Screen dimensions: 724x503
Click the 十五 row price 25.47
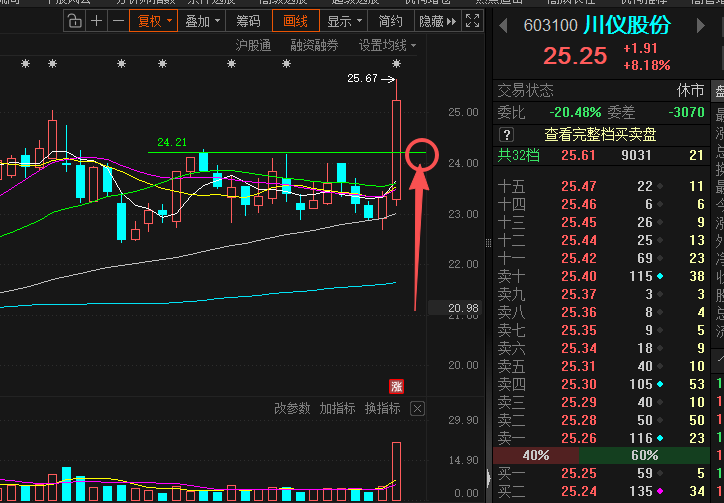[579, 186]
